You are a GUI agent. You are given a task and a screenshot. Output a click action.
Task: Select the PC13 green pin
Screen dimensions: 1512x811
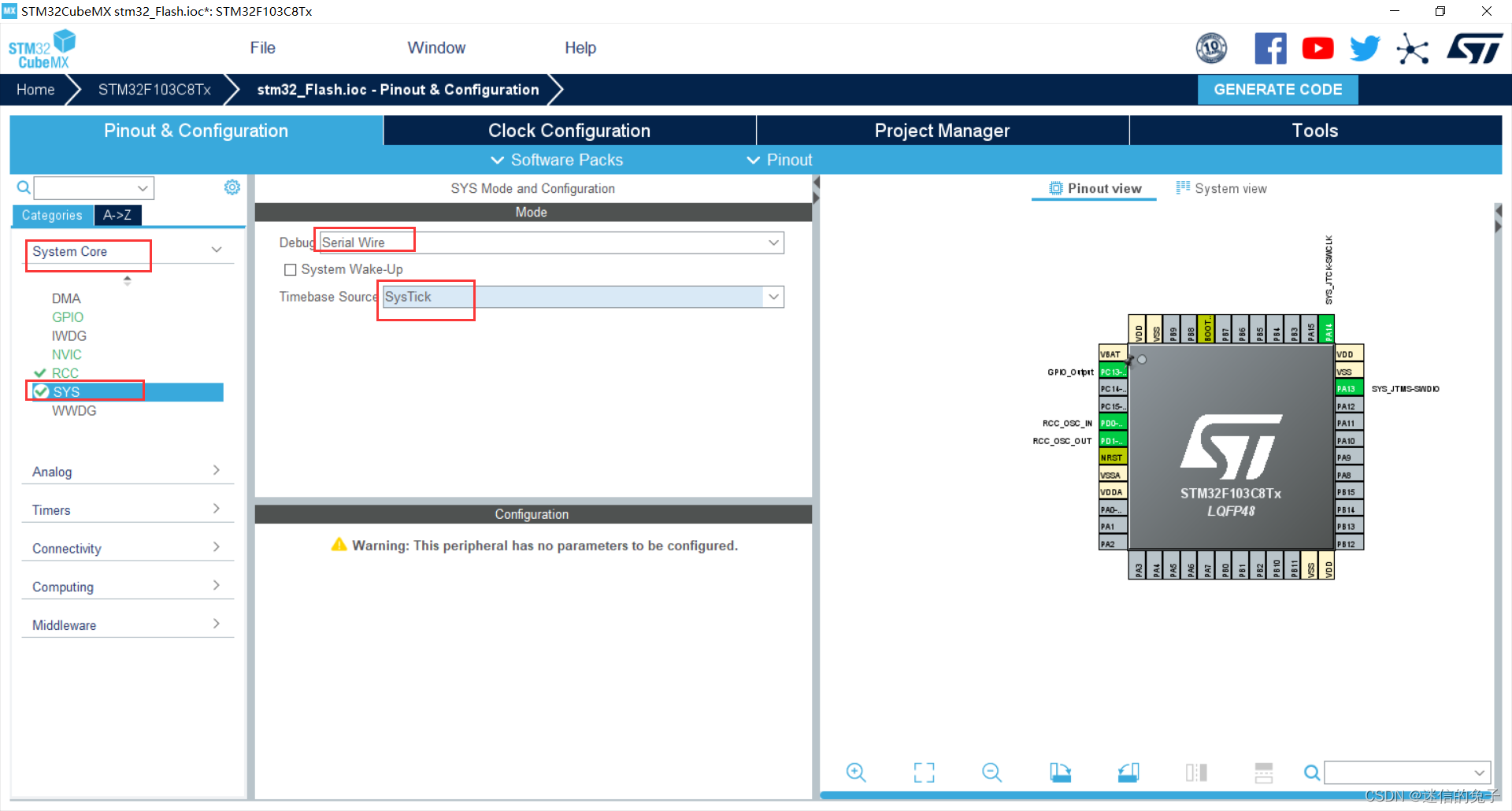coord(1113,372)
